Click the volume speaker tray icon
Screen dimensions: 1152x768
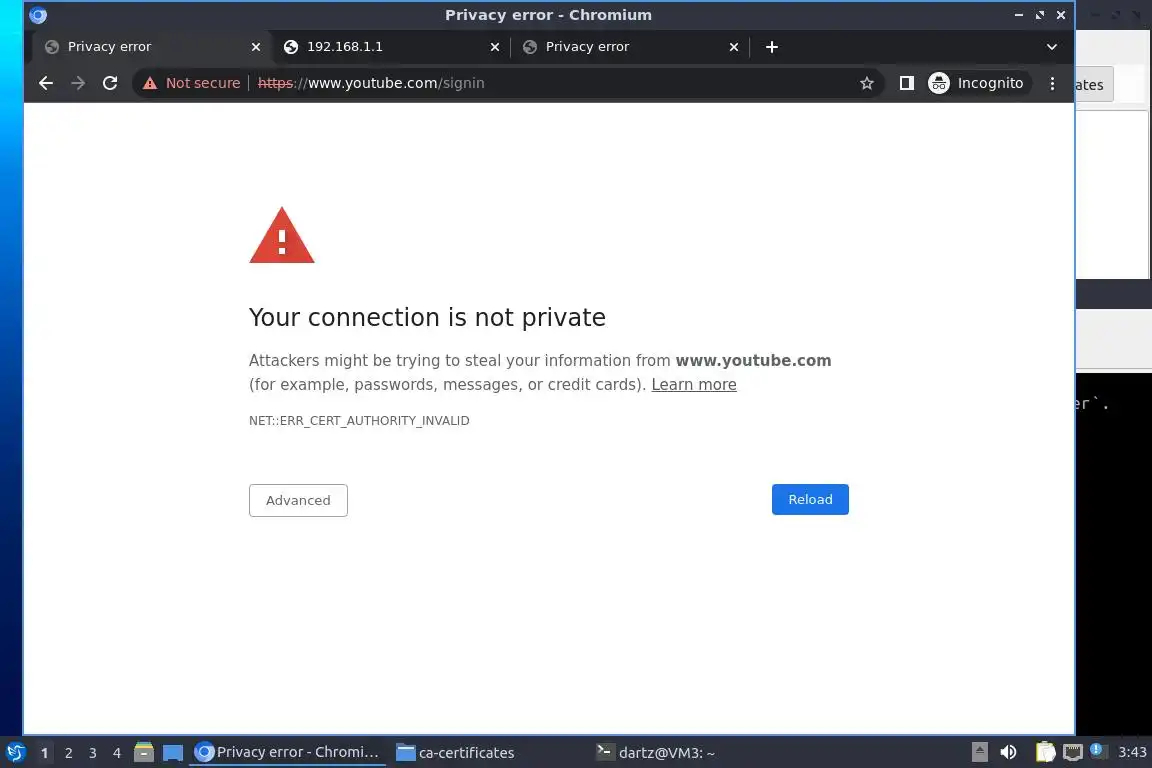point(1009,753)
